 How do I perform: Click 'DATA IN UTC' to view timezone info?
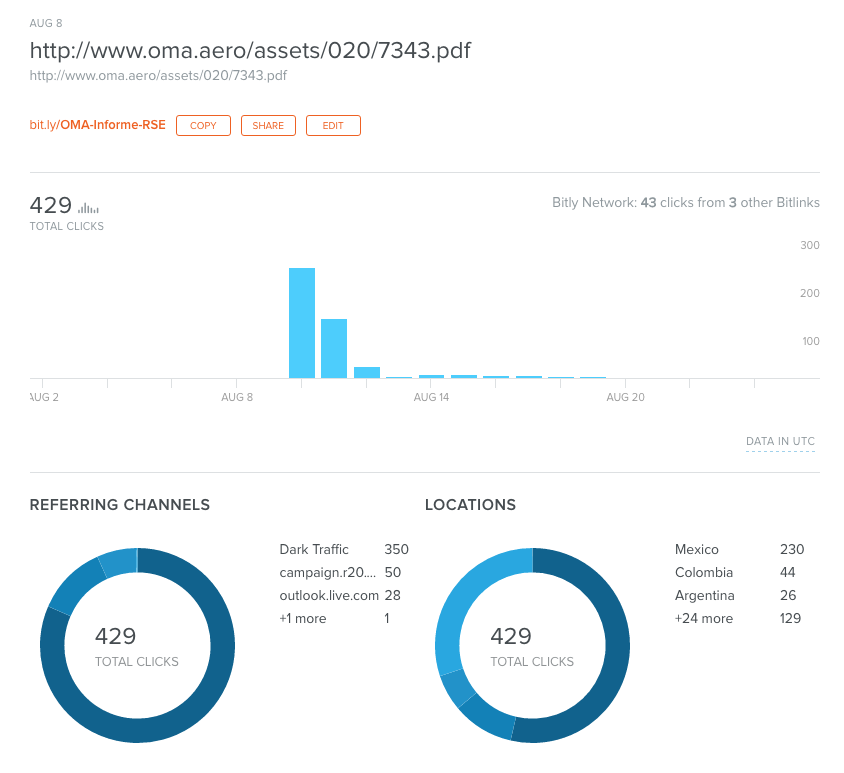(x=780, y=441)
